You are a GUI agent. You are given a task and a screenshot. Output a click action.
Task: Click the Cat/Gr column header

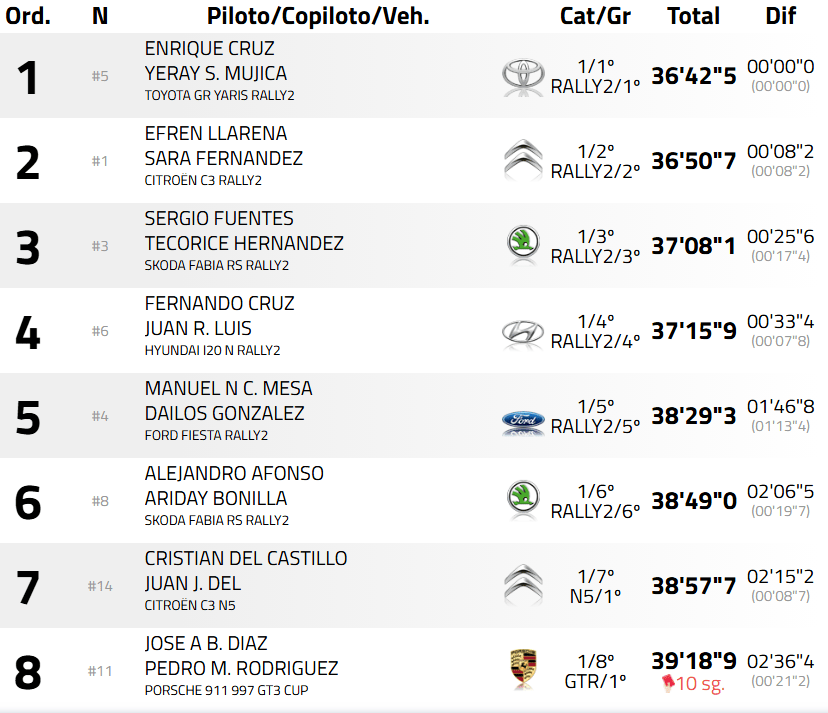click(596, 16)
